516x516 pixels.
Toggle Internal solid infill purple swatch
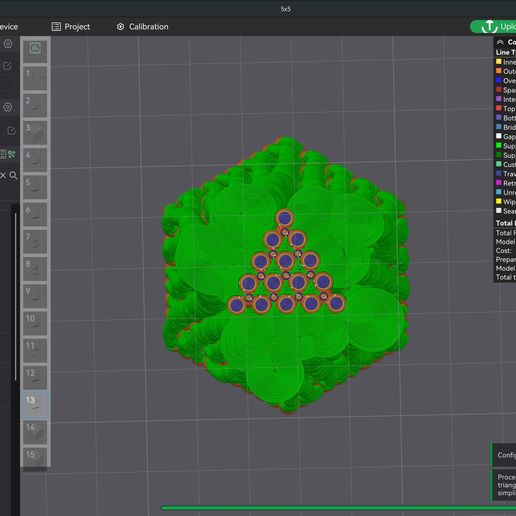pos(499,99)
